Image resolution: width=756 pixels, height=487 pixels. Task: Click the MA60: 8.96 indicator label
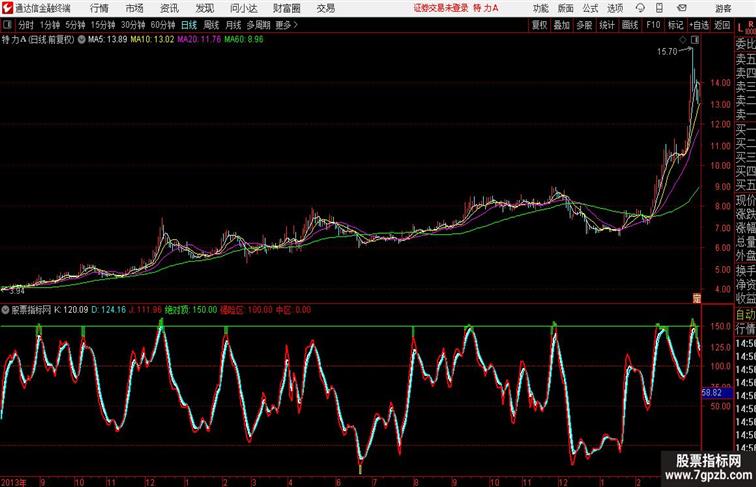(x=244, y=40)
